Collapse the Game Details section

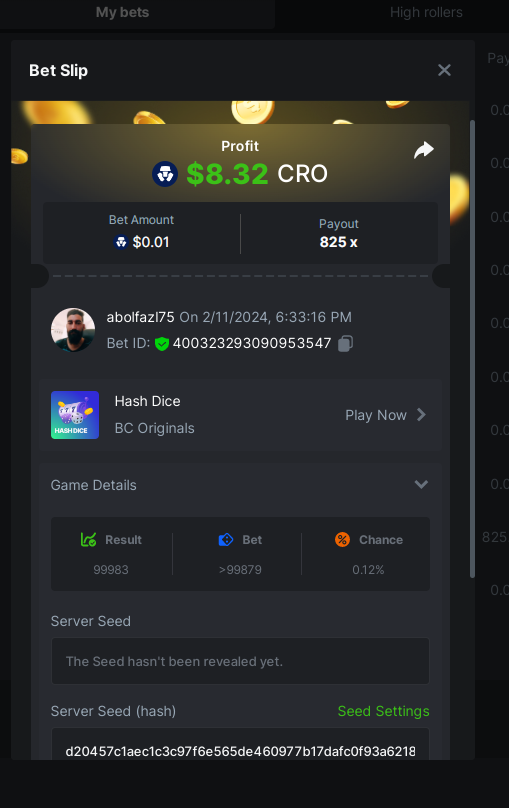coord(421,484)
